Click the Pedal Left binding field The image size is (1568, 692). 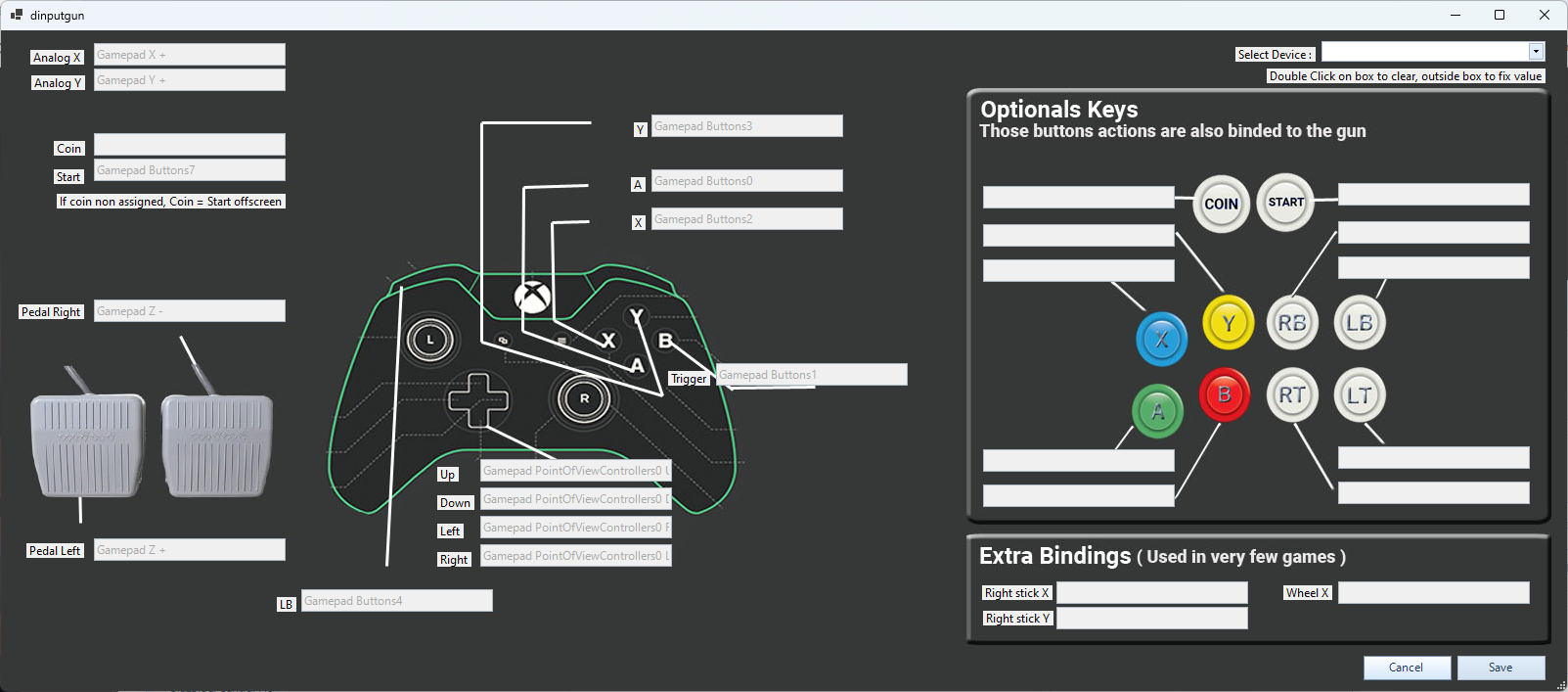(x=190, y=550)
